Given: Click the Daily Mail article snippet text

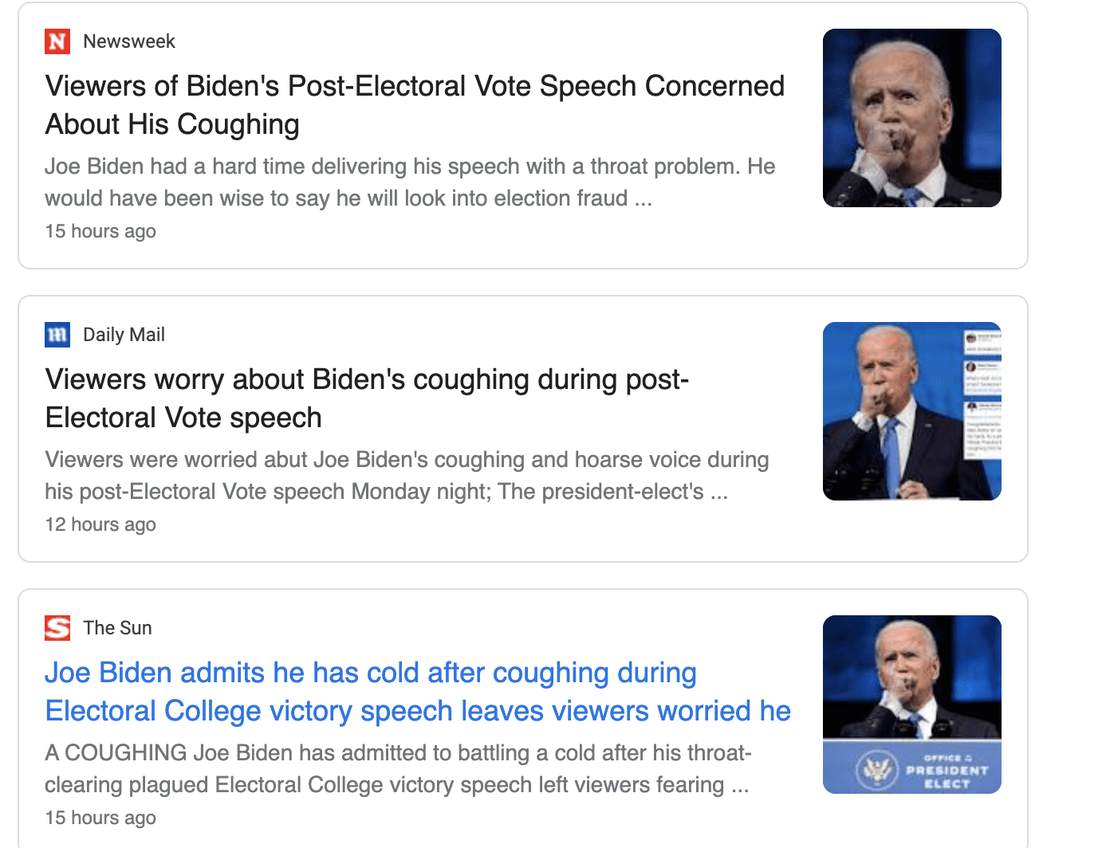Looking at the screenshot, I should [406, 476].
